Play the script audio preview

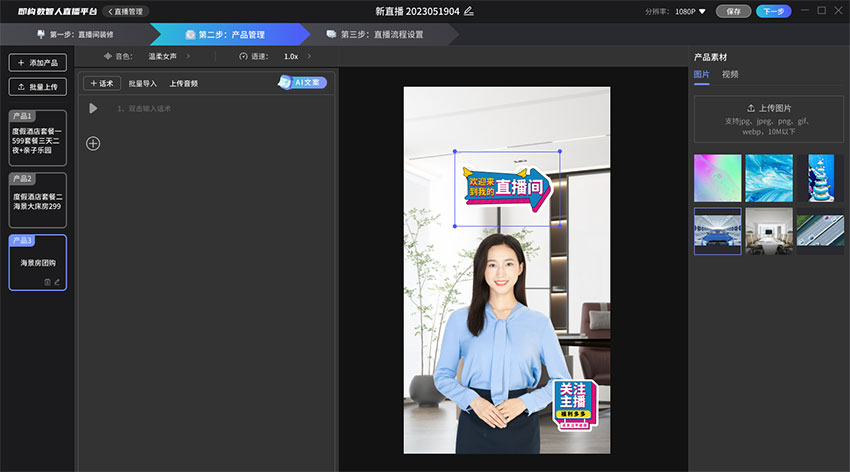click(93, 108)
